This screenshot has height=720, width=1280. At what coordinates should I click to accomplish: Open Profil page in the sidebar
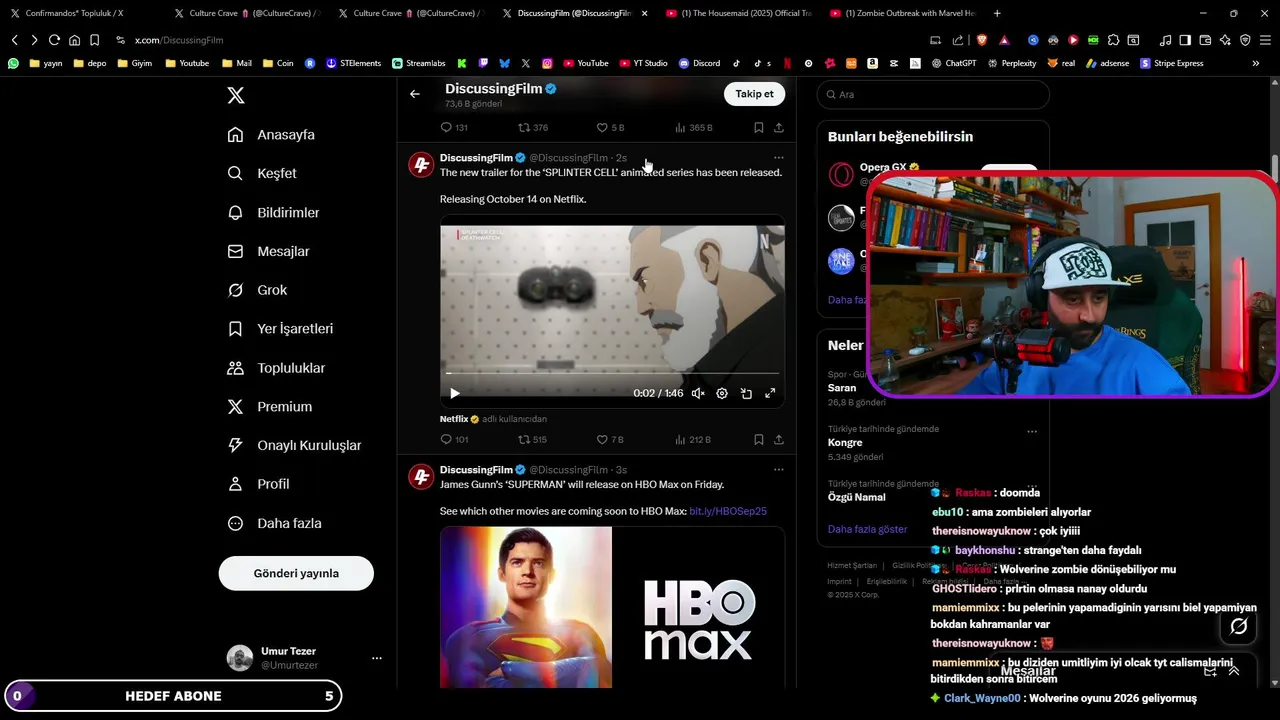[x=258, y=484]
